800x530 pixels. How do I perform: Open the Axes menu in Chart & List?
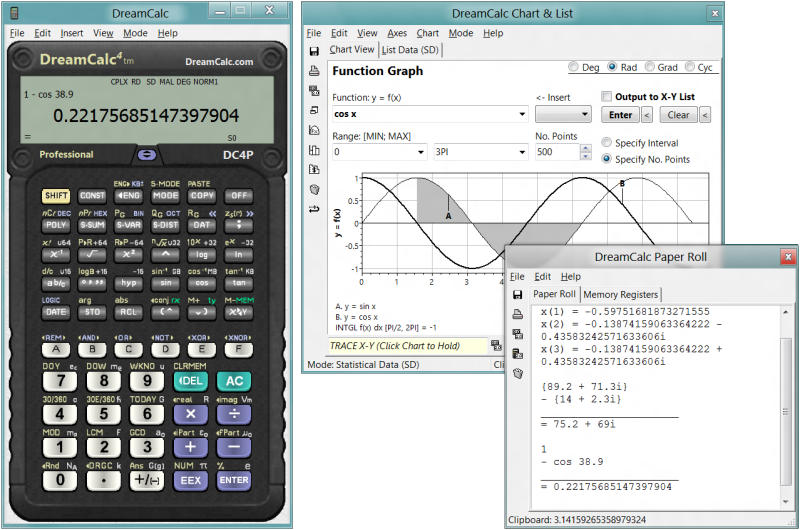[x=397, y=33]
